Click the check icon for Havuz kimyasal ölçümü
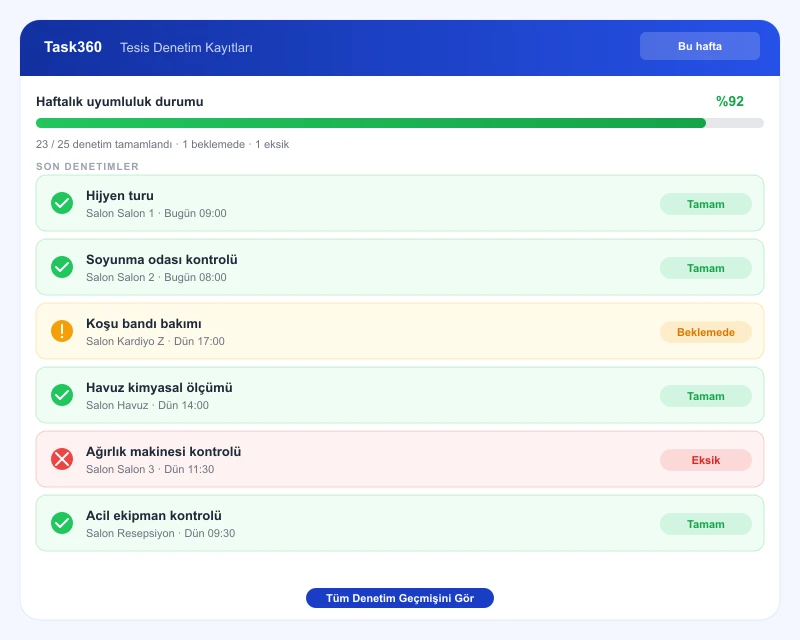 point(62,395)
